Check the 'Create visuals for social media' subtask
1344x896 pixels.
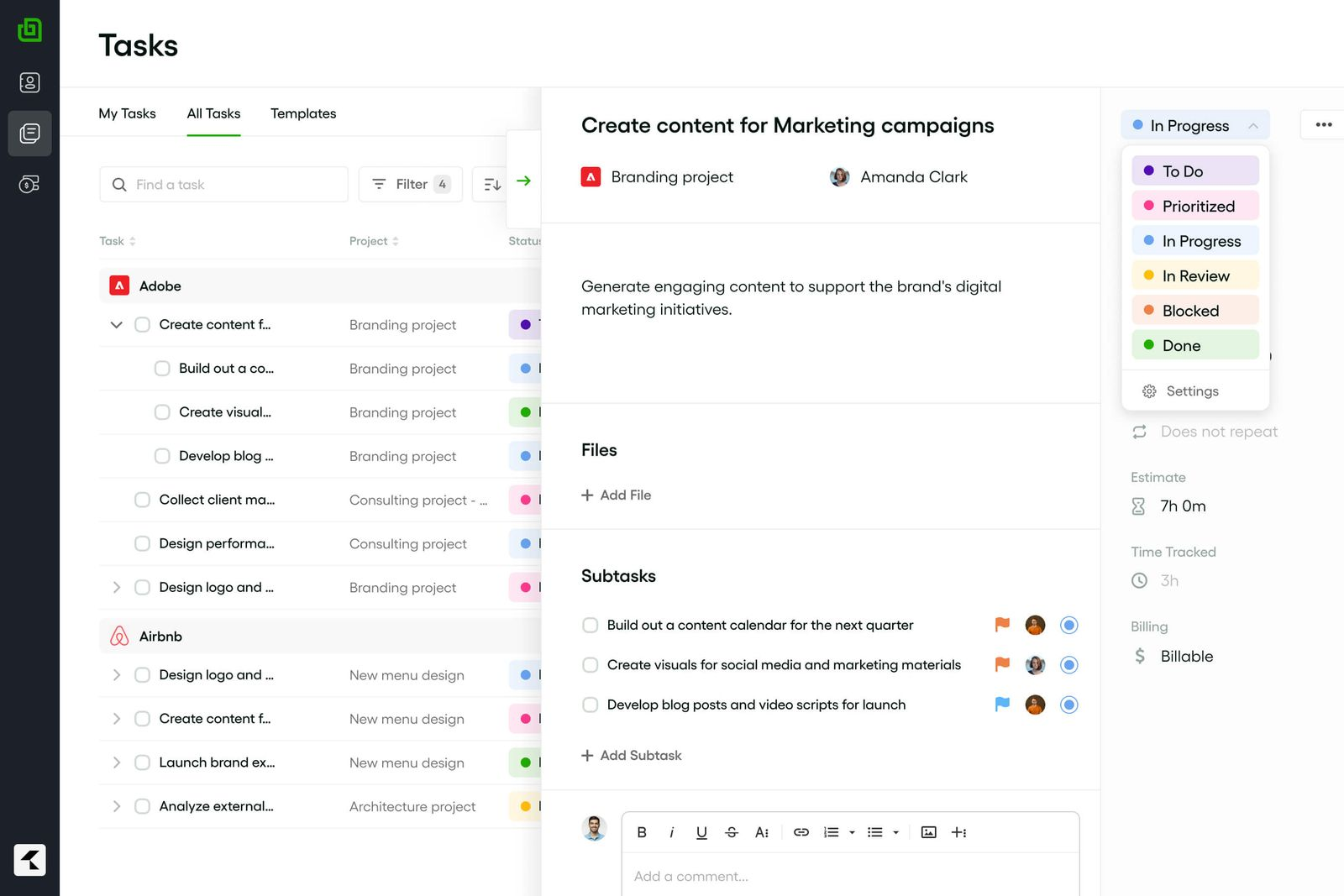click(x=591, y=665)
